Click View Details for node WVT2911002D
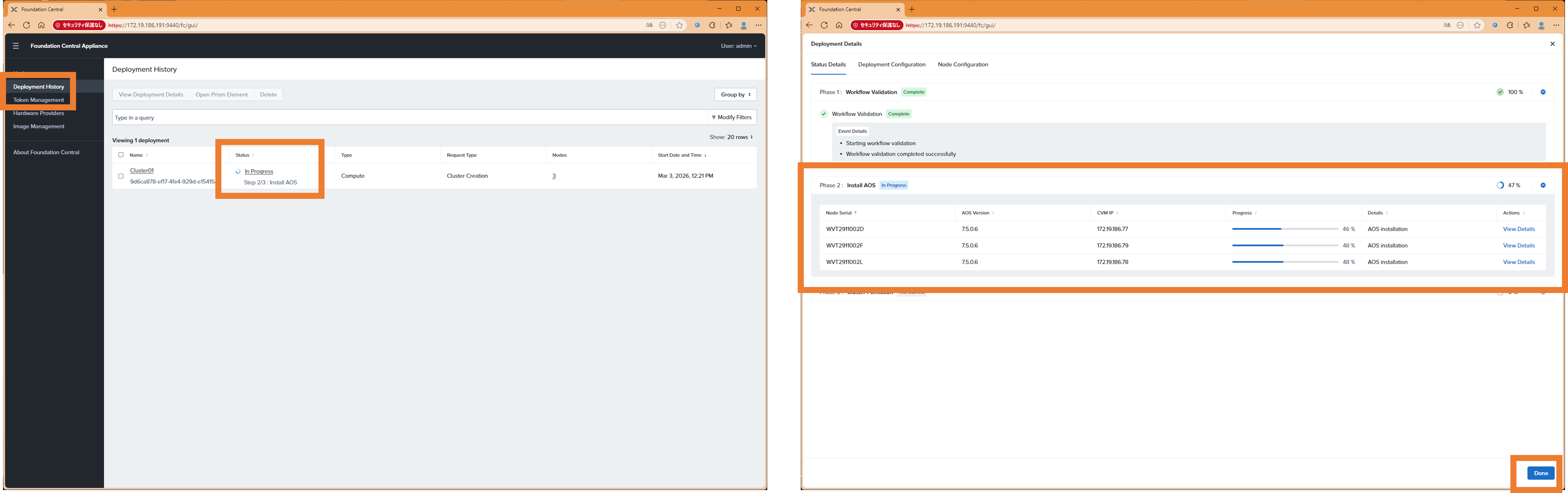Viewport: 1568px width, 493px height. click(1518, 229)
